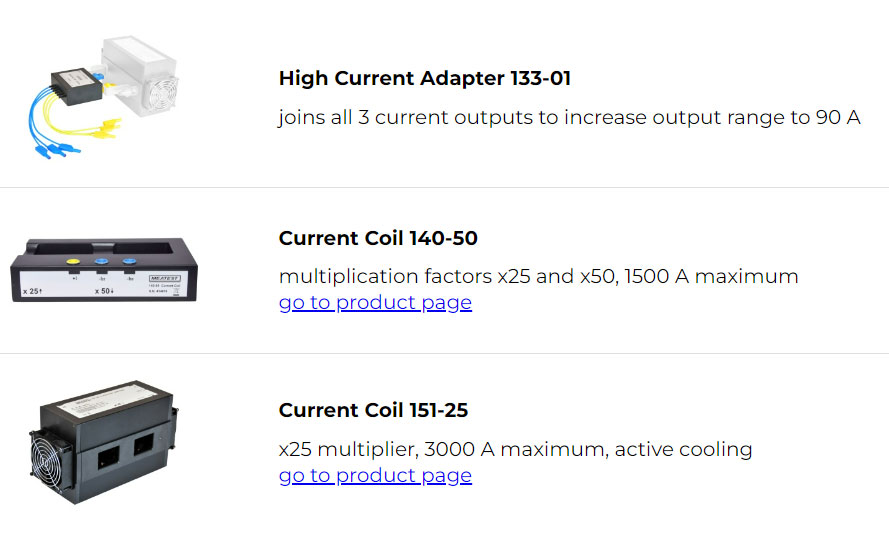Open the product page link for Current Coil 151-25
Viewport: 889px width, 536px height.
(375, 475)
